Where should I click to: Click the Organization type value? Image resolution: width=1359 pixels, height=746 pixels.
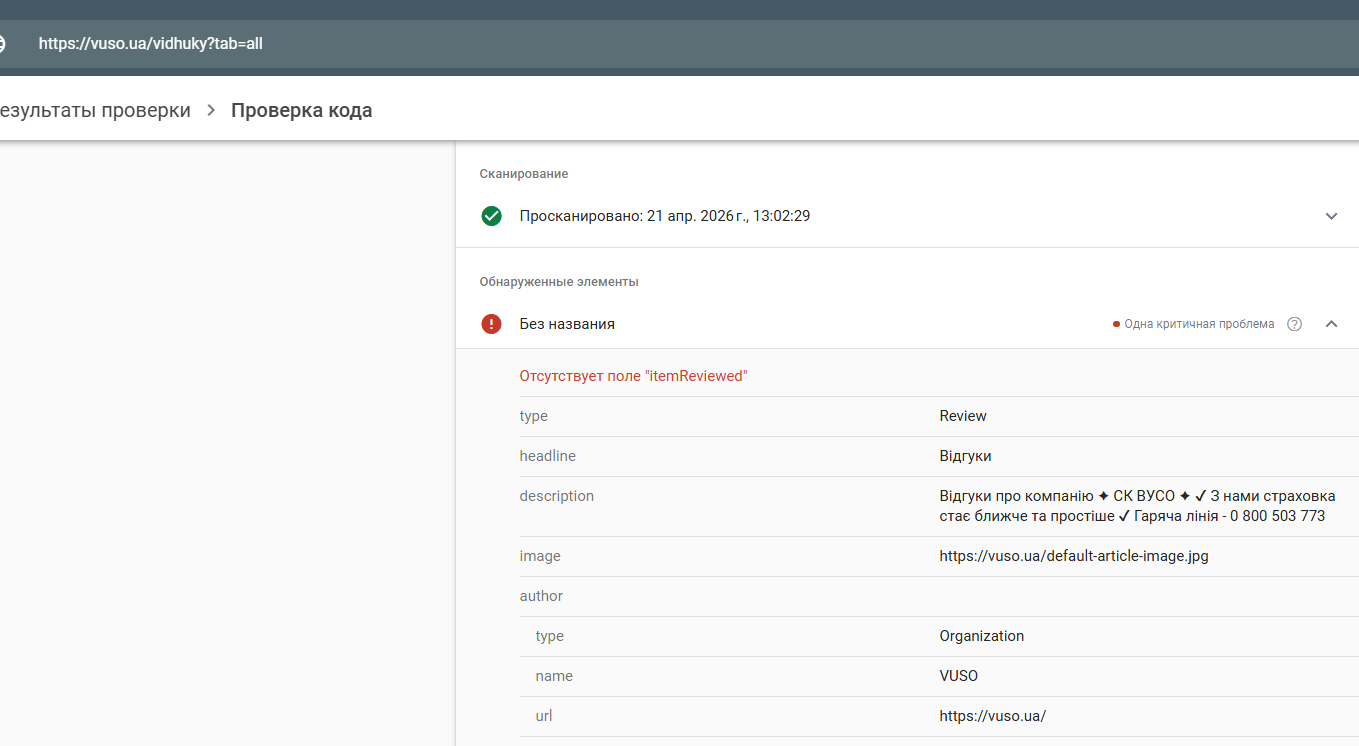click(x=981, y=636)
